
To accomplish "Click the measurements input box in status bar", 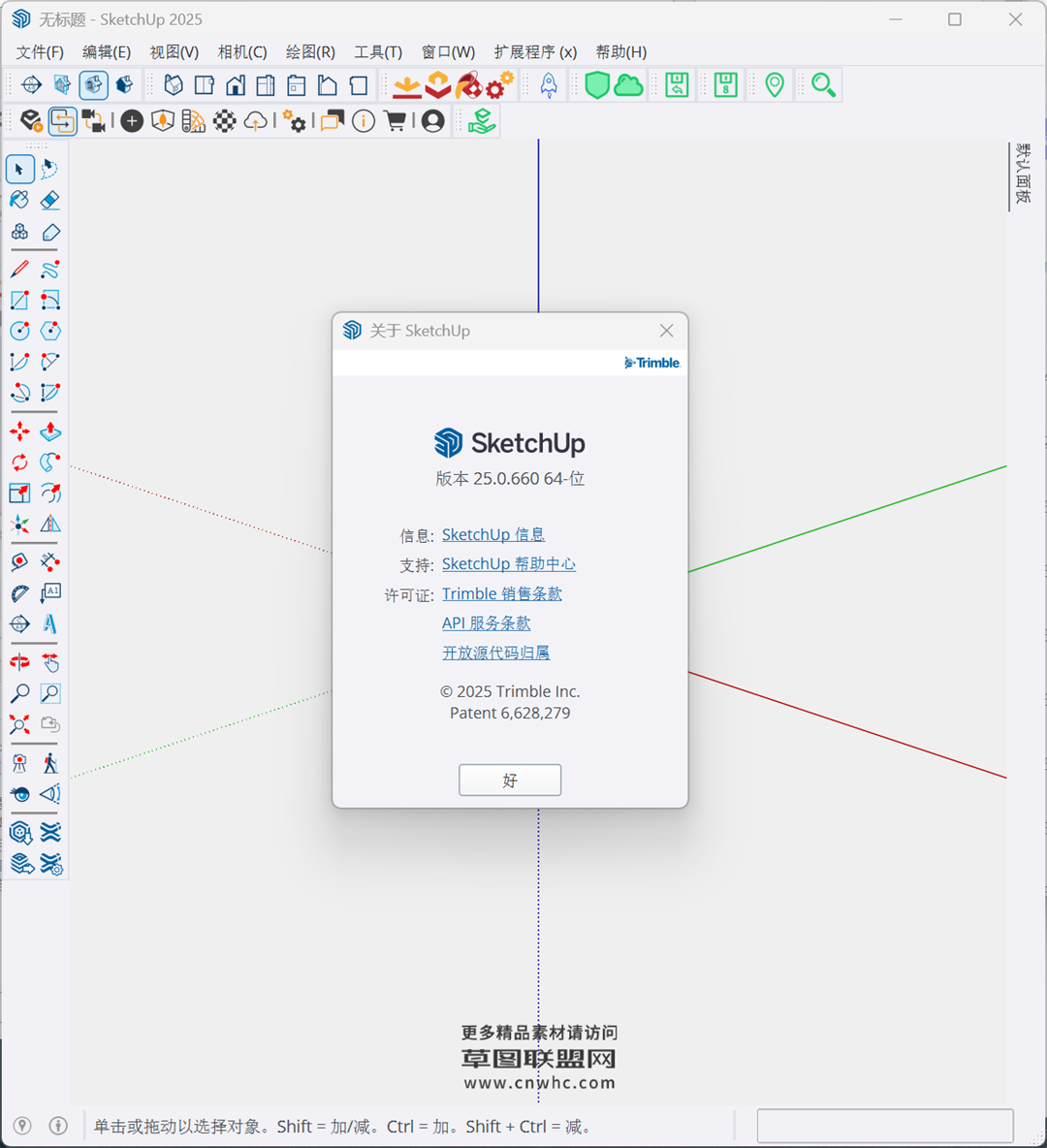I will tap(885, 1126).
